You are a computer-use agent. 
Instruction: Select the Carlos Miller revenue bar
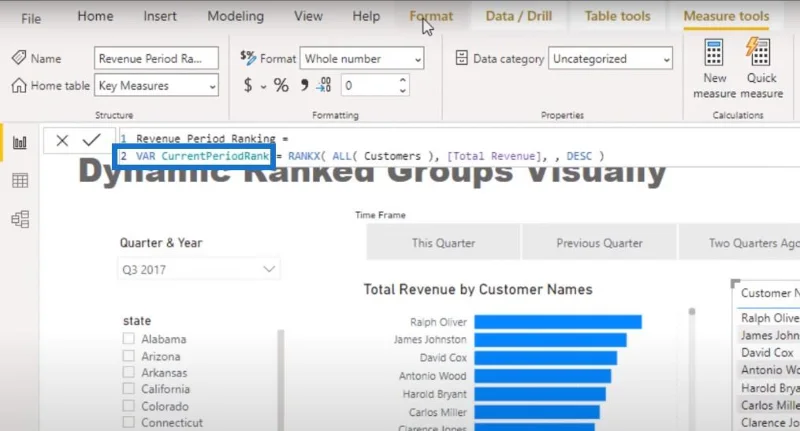(x=537, y=412)
